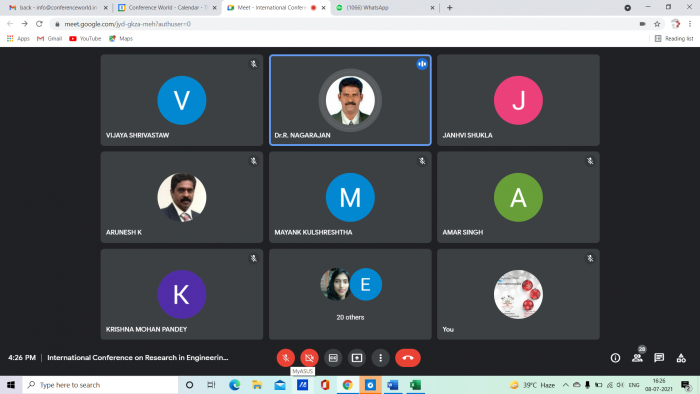
Task: Open the meeting details info icon
Action: pos(615,358)
